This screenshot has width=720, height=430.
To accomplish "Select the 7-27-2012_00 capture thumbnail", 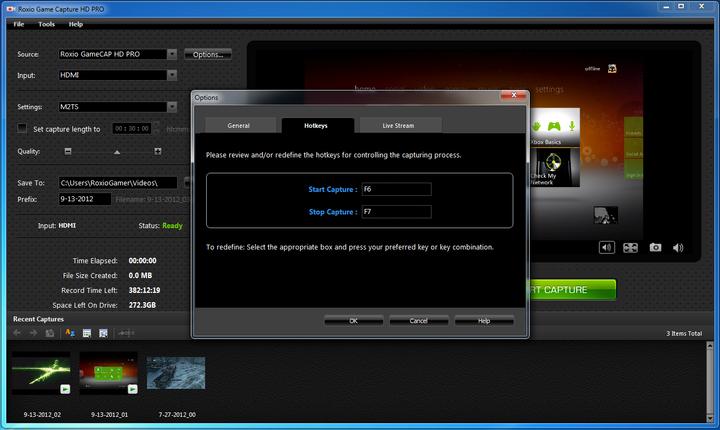I will pos(176,373).
